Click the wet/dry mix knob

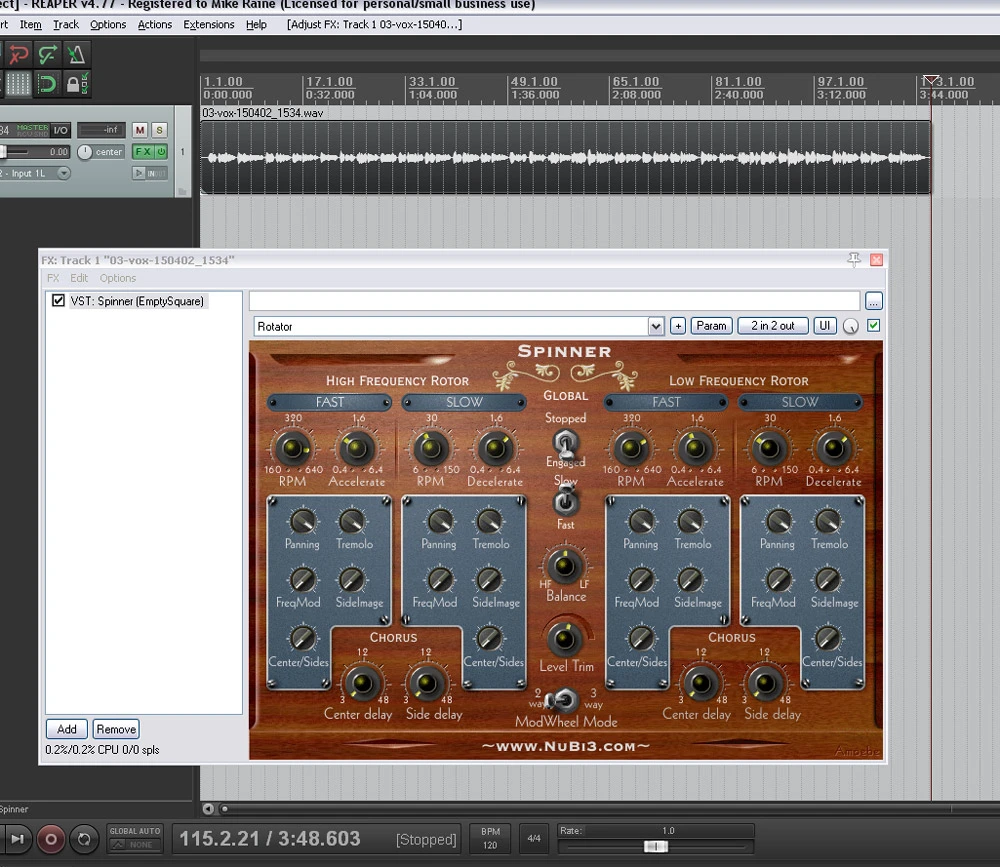pyautogui.click(x=851, y=327)
